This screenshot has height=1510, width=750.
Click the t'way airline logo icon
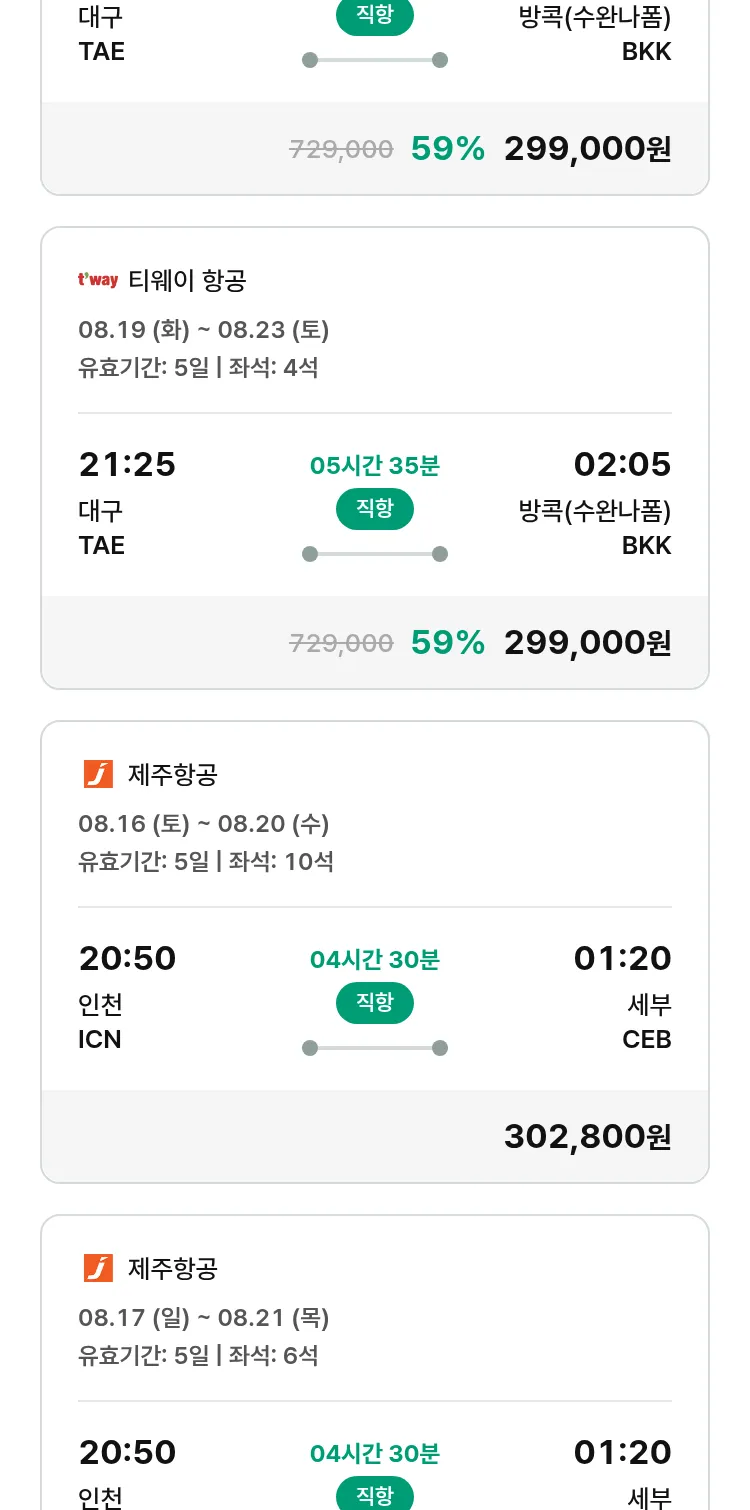coord(98,281)
